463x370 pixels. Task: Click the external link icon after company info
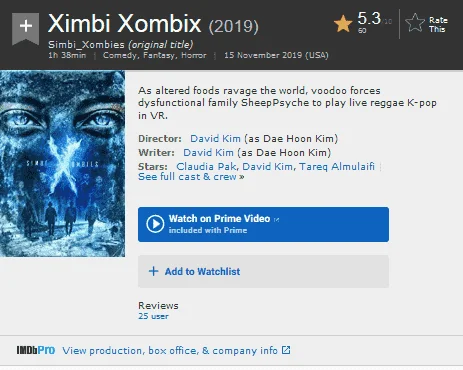(x=286, y=350)
